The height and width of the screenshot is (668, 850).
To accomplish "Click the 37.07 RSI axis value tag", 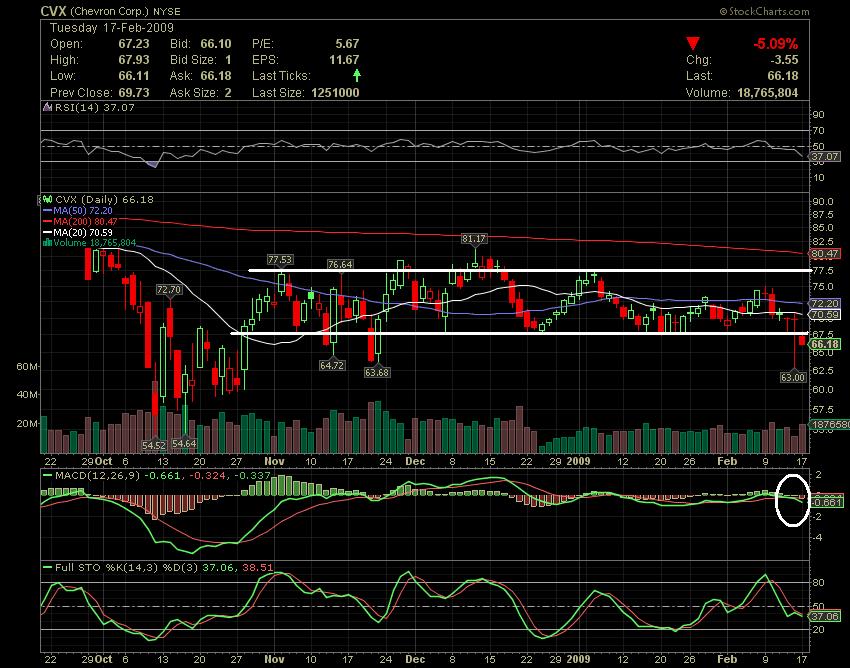I will (824, 157).
